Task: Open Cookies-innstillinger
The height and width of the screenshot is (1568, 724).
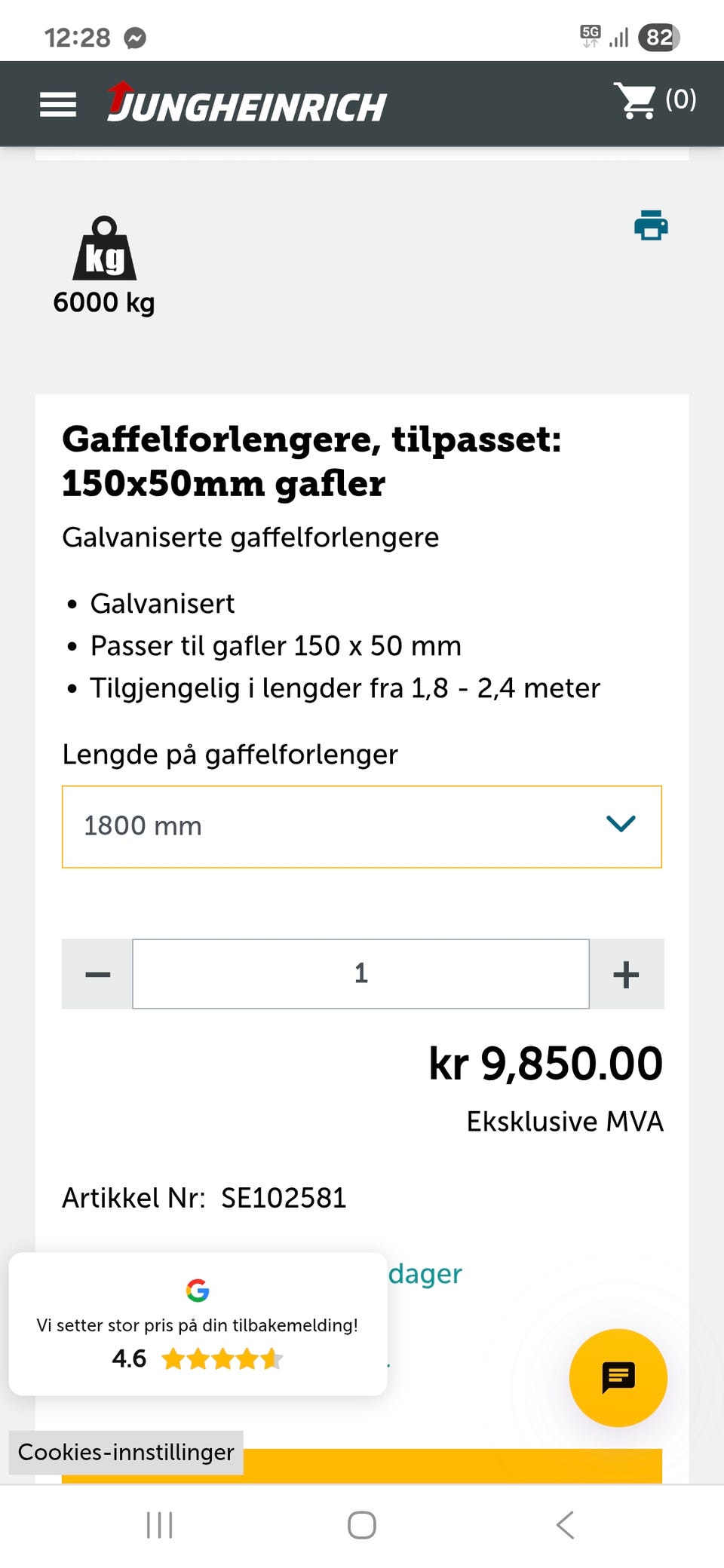Action: pos(124,1453)
